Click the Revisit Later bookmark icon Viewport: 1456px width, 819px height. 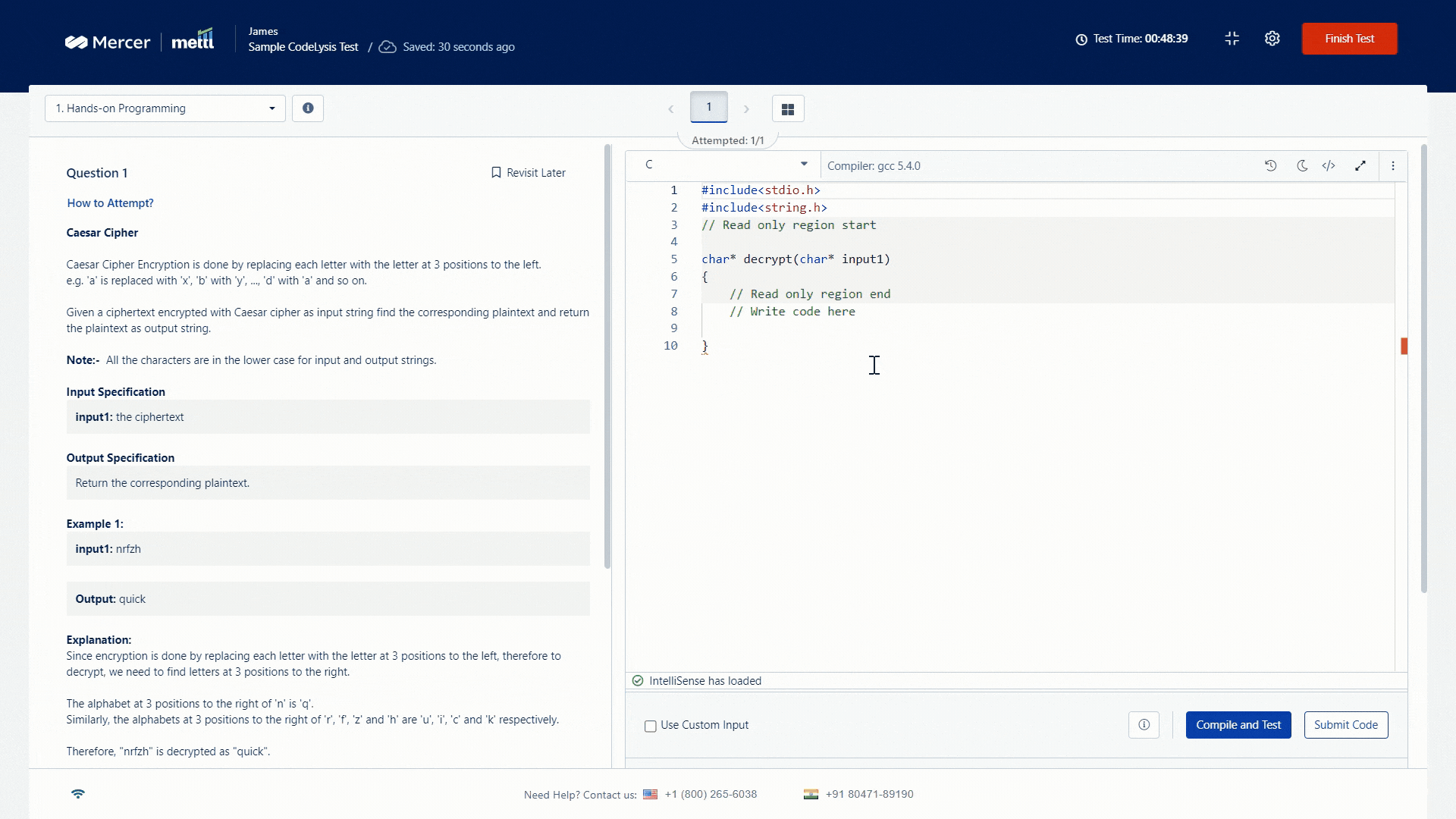tap(496, 173)
